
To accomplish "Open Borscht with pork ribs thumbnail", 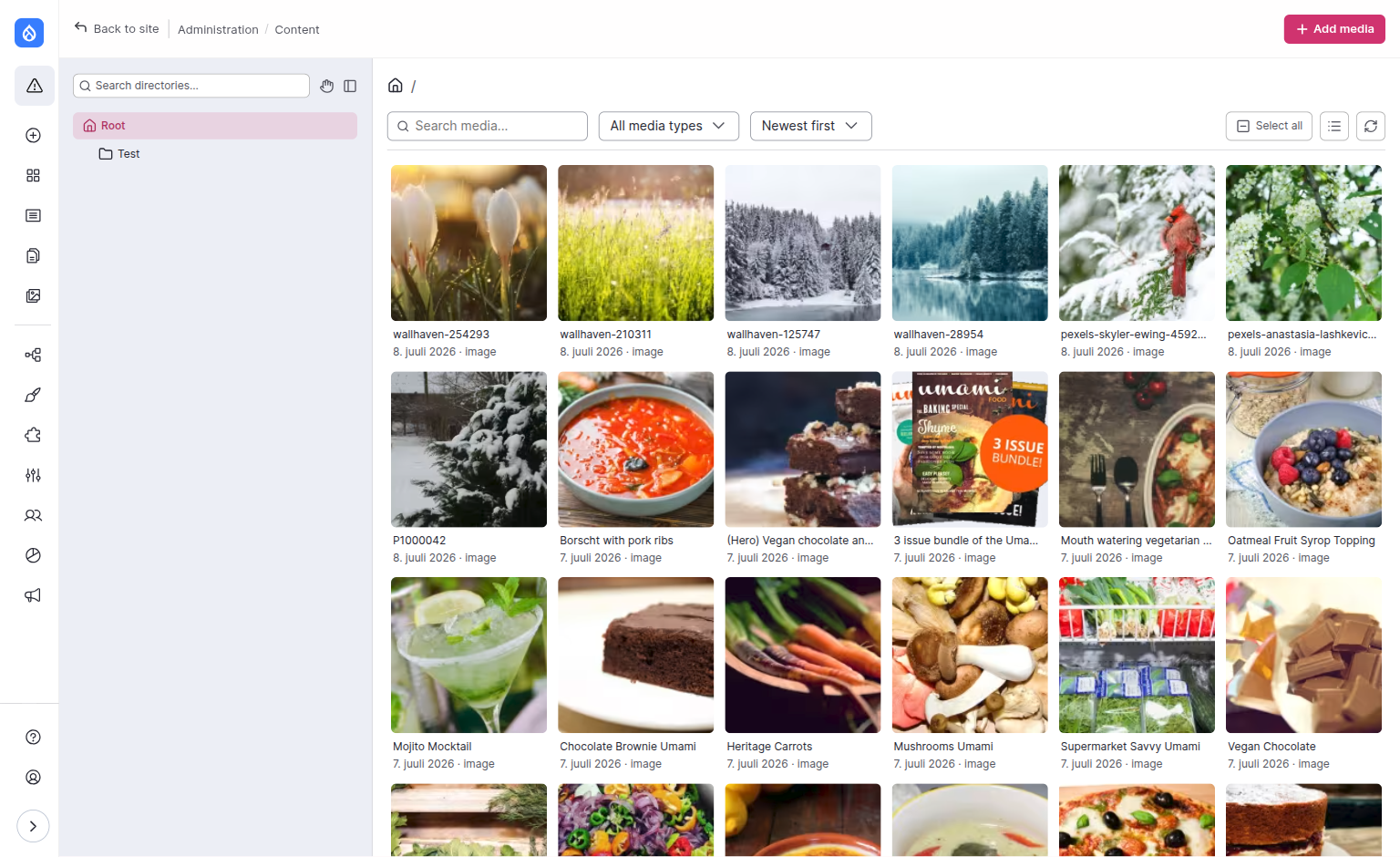I will point(635,449).
